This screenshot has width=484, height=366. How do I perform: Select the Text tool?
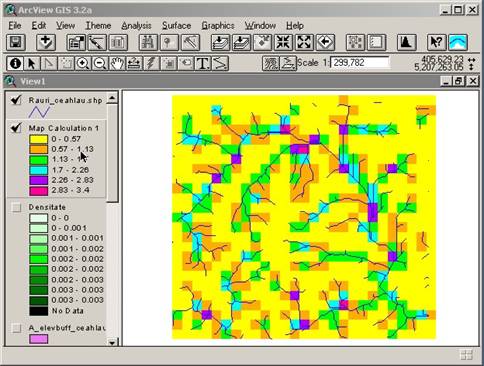click(x=203, y=63)
